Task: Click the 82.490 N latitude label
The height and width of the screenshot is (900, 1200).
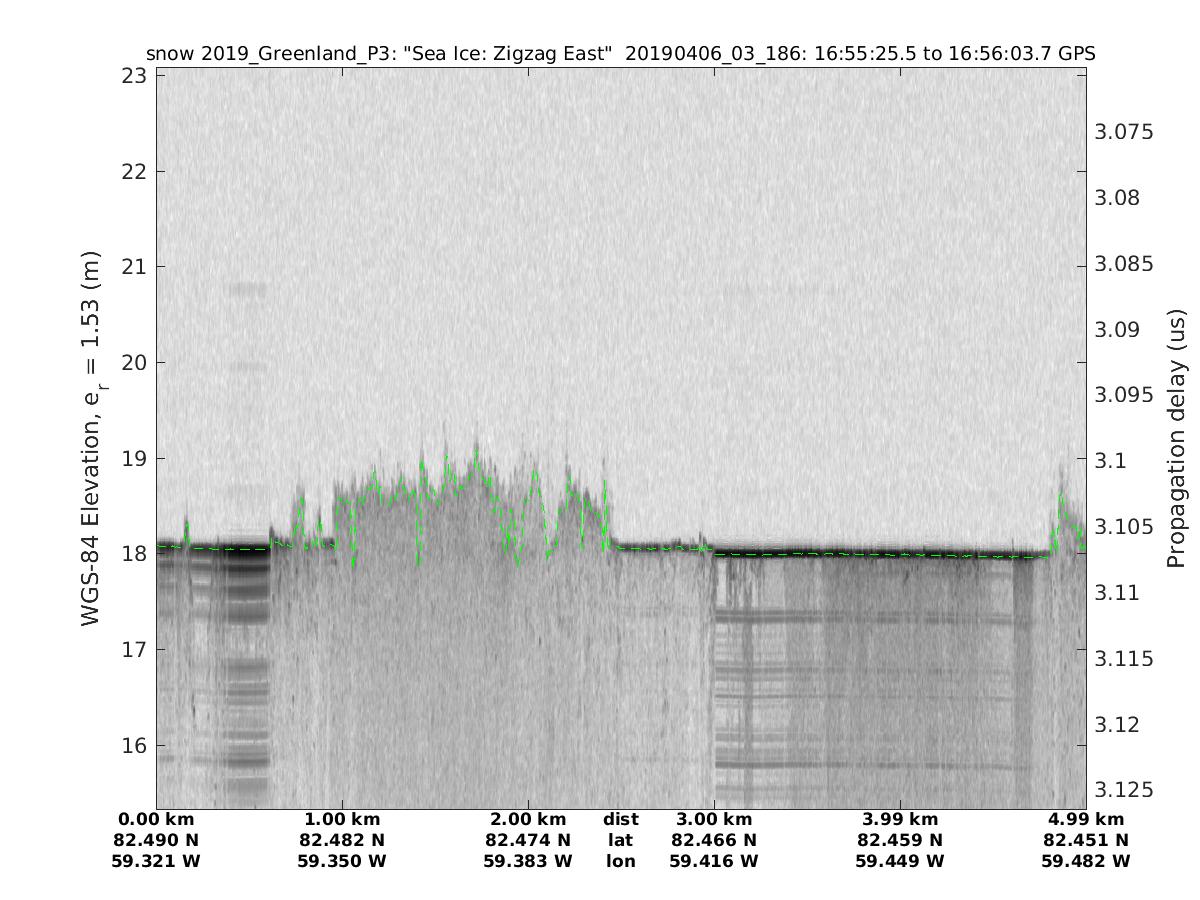Action: coord(156,840)
